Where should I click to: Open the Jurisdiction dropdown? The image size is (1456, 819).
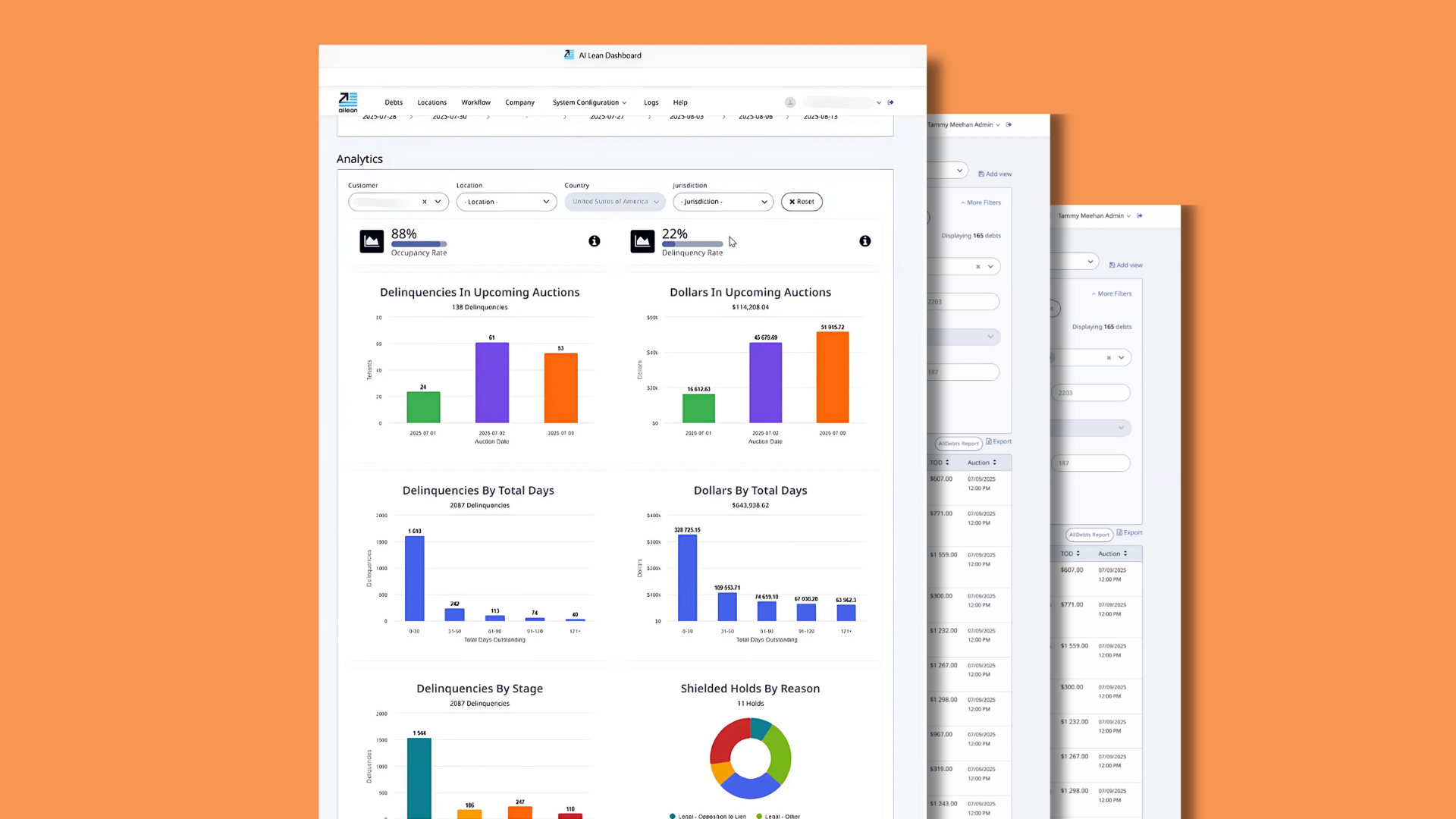click(x=723, y=202)
